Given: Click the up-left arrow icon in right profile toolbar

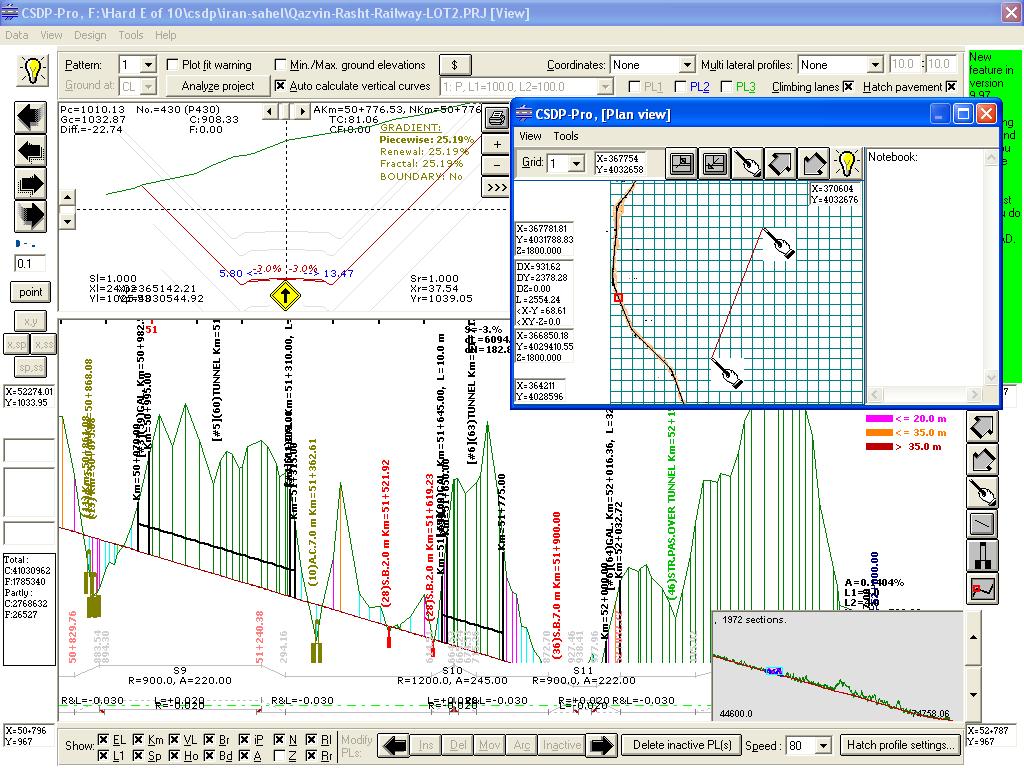Looking at the screenshot, I should (x=982, y=427).
